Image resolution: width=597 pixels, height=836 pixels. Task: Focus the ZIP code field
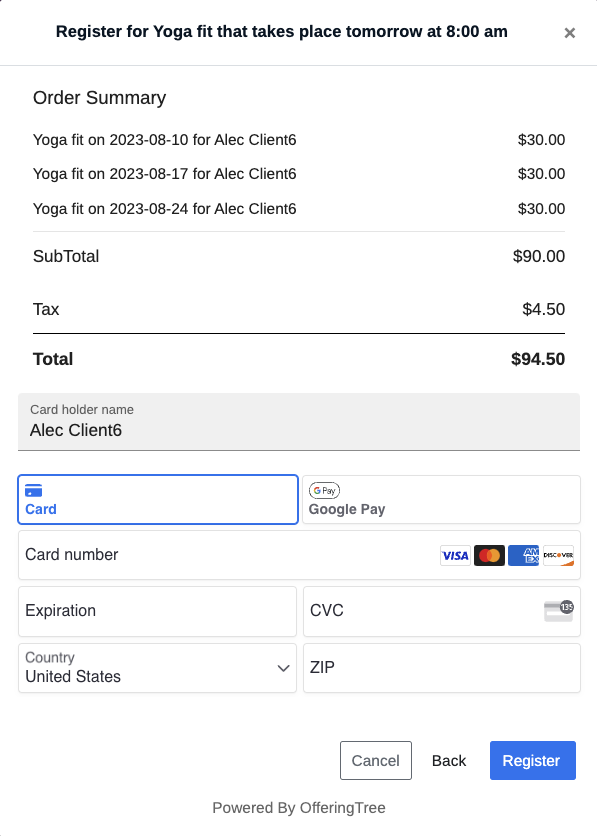click(x=442, y=668)
